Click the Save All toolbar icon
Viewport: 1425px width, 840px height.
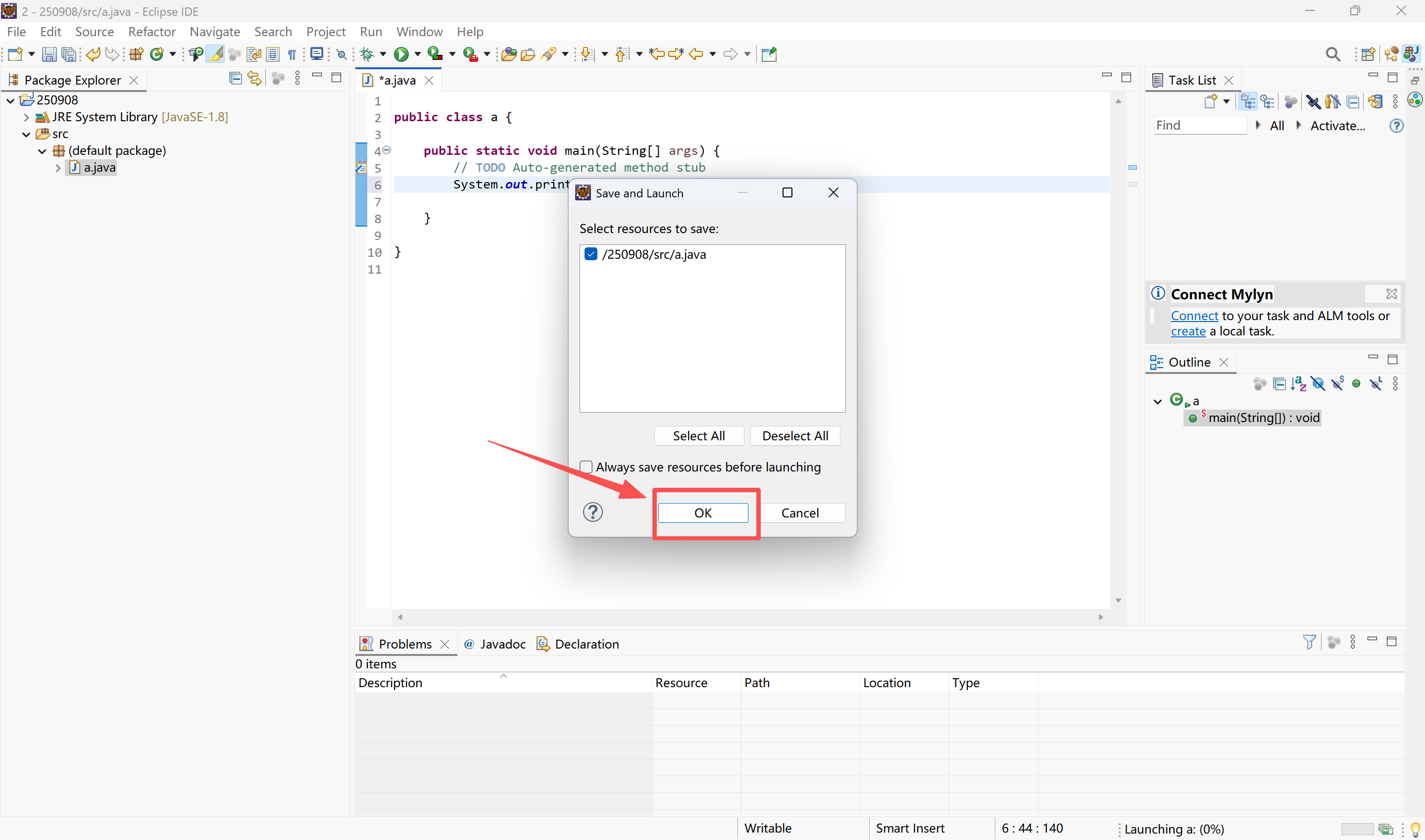tap(68, 54)
